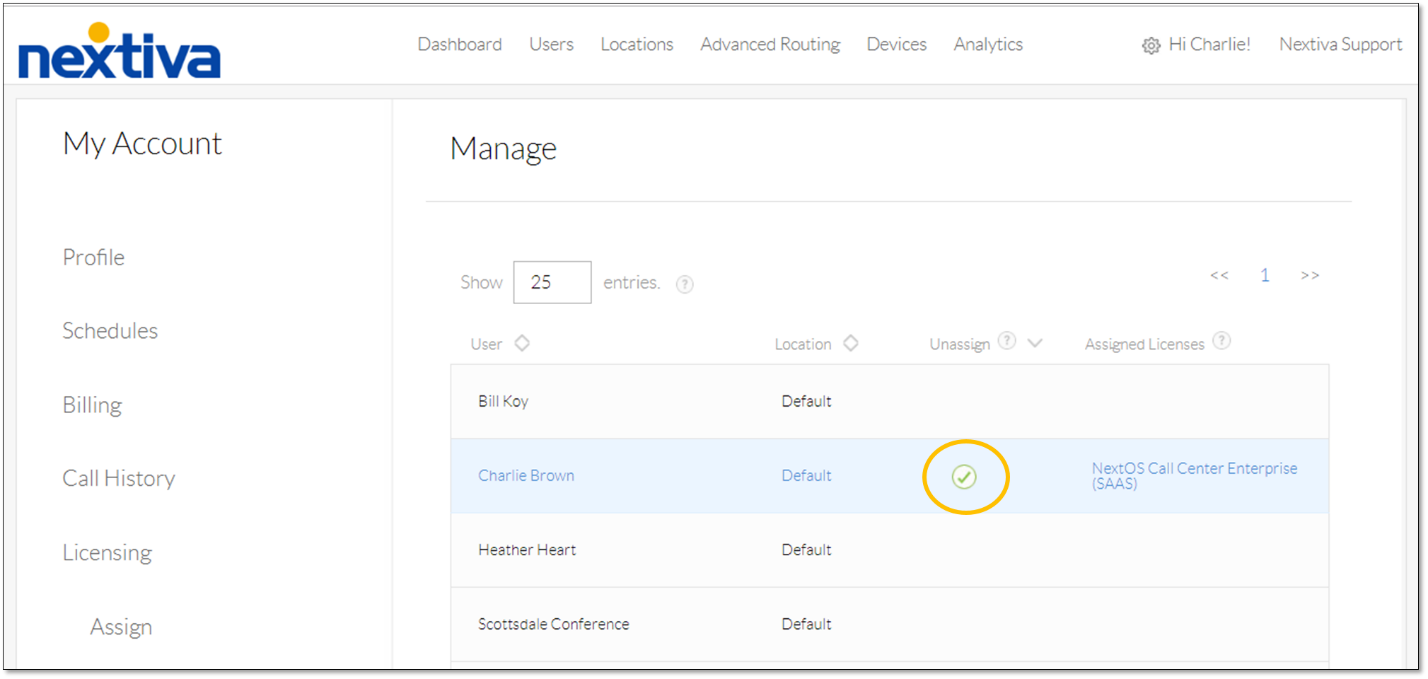Viewport: 1428px width, 679px height.
Task: Open the Analytics menu
Action: (x=988, y=44)
